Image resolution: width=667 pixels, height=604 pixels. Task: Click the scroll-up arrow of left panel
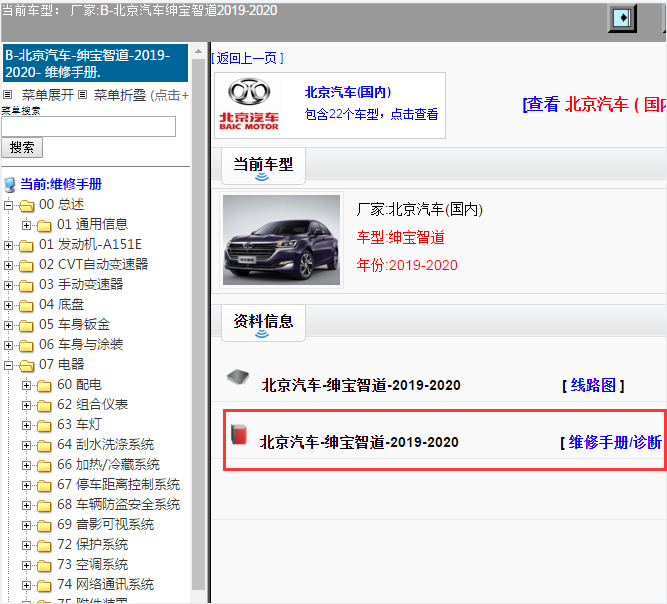(198, 51)
